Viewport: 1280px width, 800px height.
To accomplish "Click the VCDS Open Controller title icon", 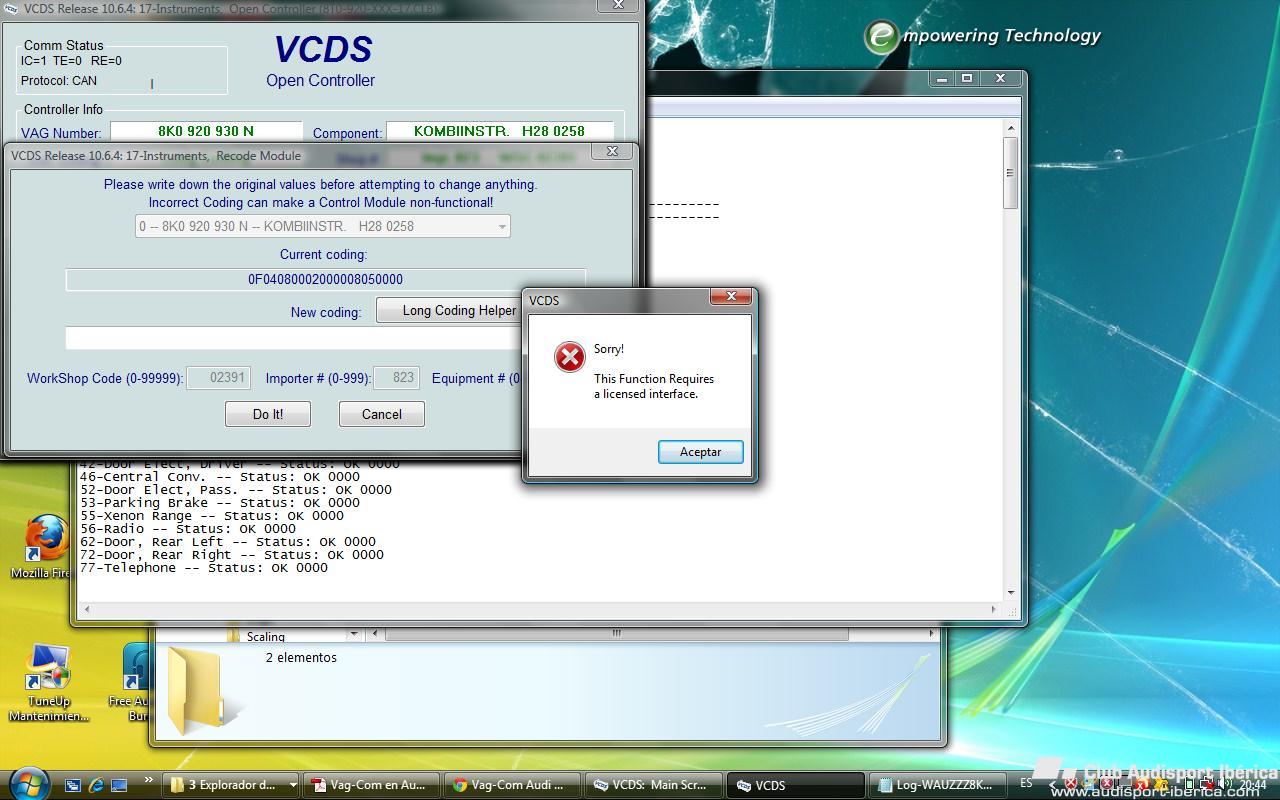I will pos(11,8).
